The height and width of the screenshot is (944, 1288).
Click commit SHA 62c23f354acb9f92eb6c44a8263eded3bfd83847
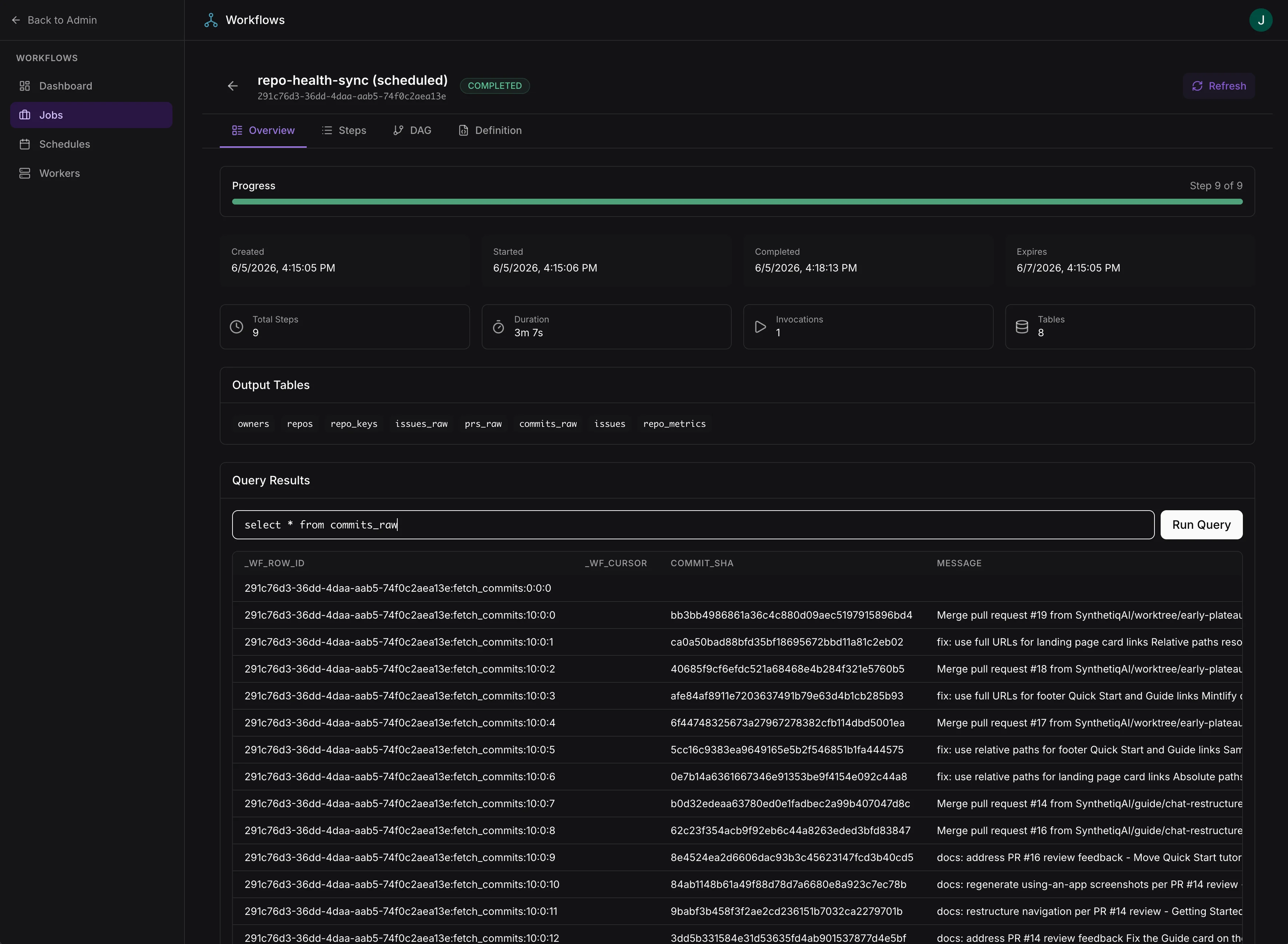click(791, 830)
